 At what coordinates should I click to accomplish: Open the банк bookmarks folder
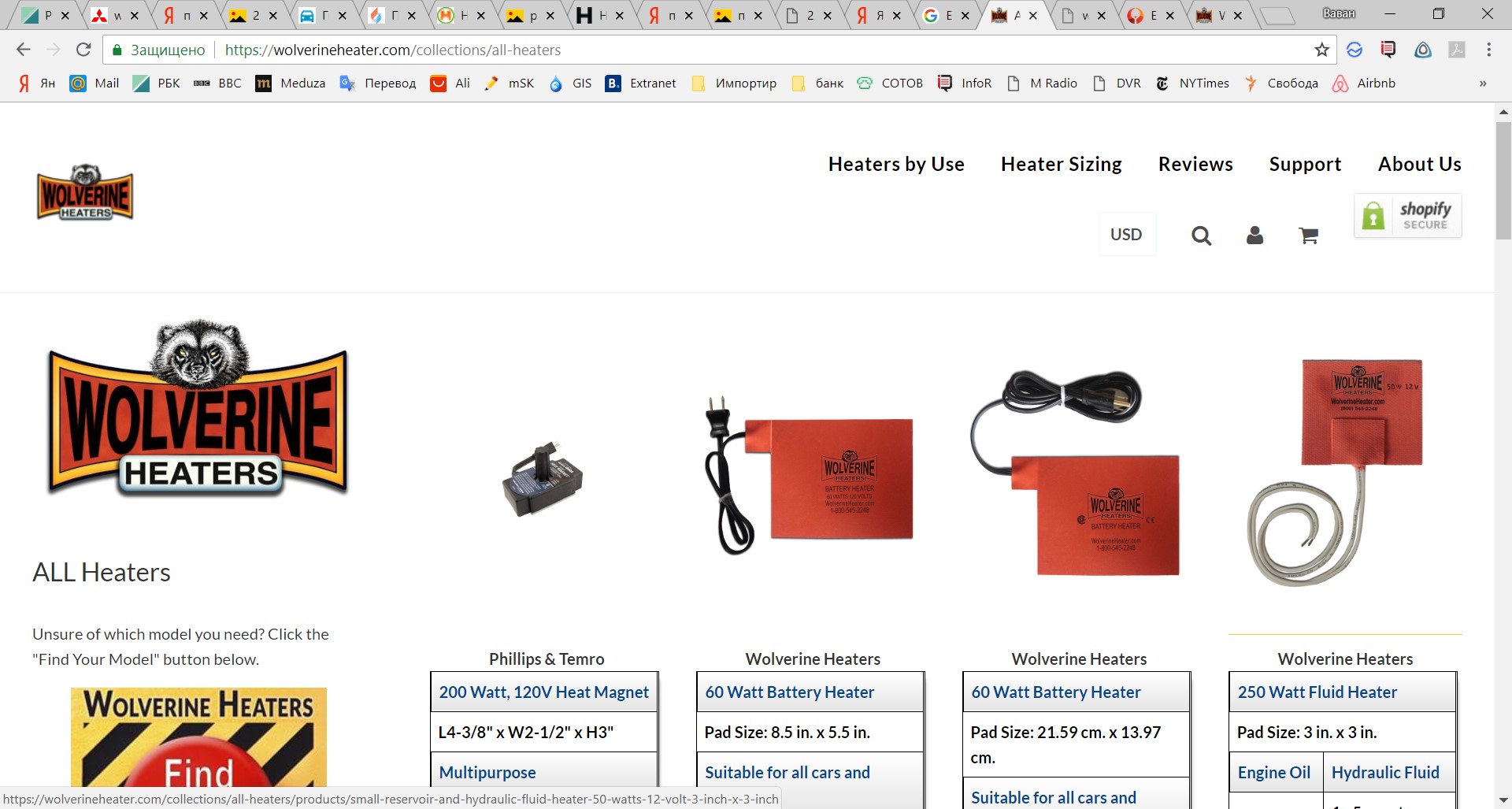[817, 83]
